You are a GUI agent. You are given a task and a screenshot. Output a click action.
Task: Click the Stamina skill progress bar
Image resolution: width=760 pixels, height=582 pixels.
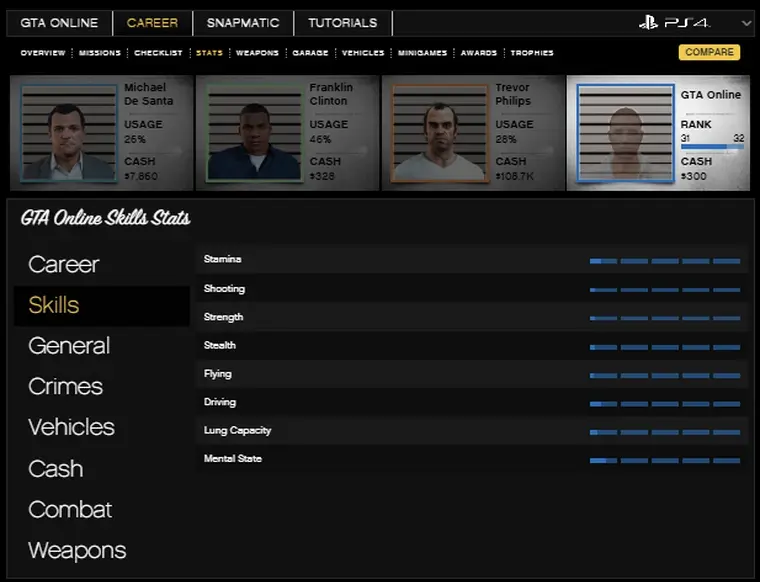[x=664, y=261]
